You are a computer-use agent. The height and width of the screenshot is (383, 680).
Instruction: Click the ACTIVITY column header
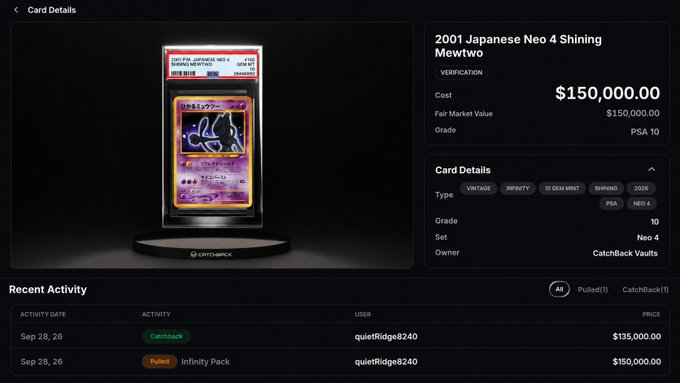pyautogui.click(x=156, y=314)
